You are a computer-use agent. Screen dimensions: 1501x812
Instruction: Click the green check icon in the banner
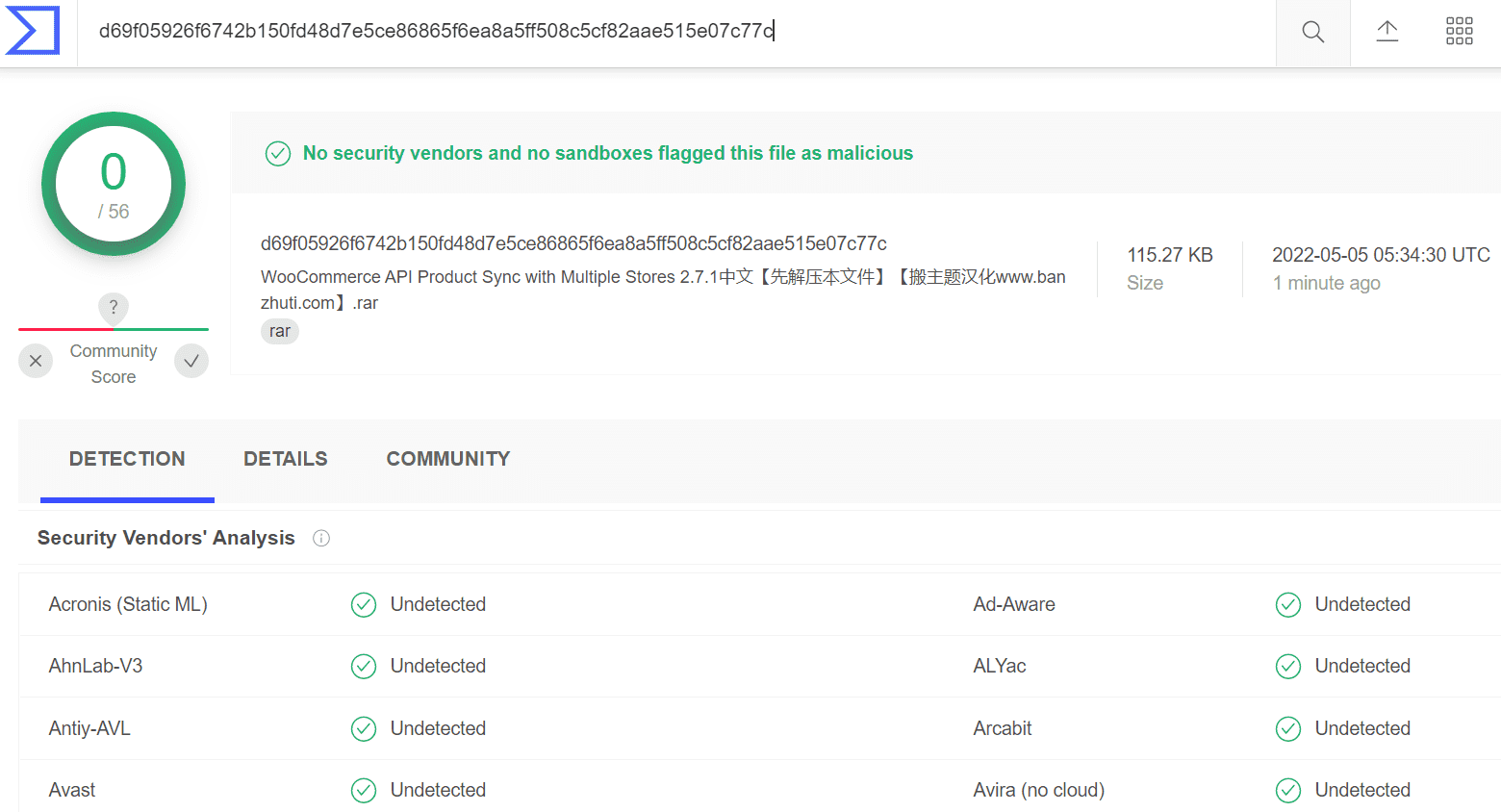(x=278, y=154)
